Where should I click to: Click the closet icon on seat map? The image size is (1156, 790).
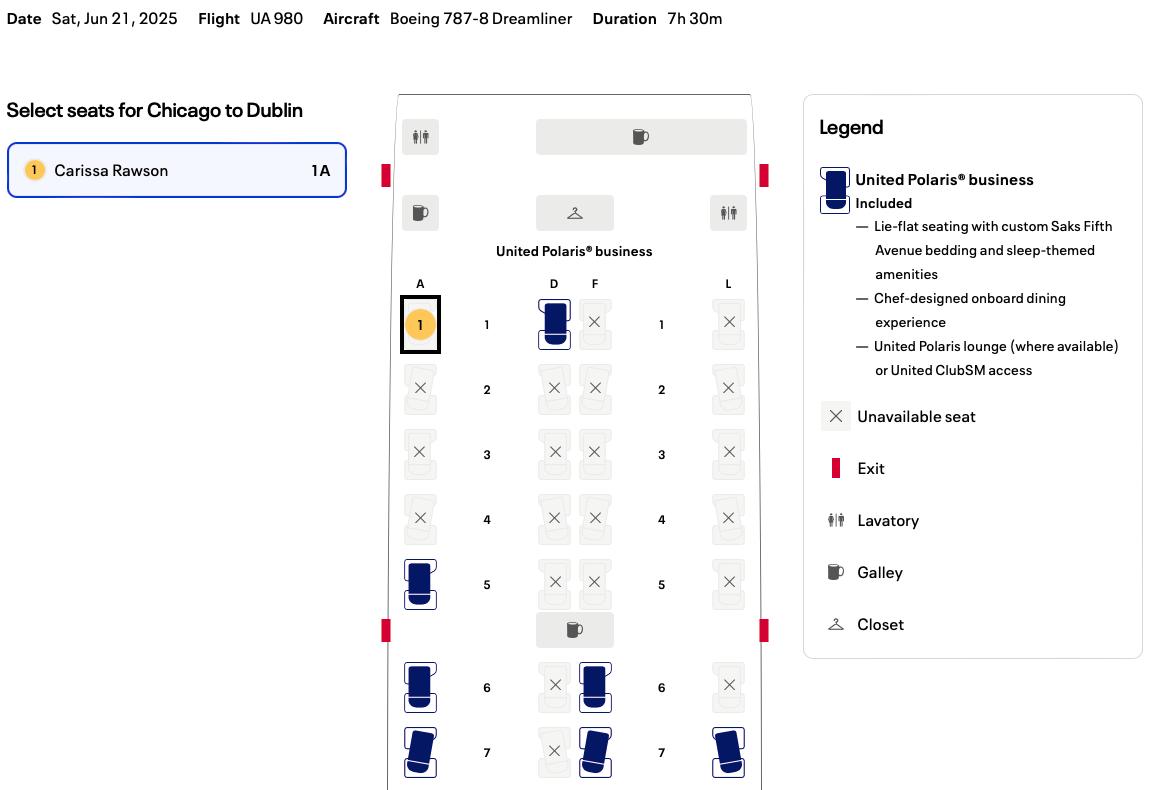pyautogui.click(x=575, y=213)
